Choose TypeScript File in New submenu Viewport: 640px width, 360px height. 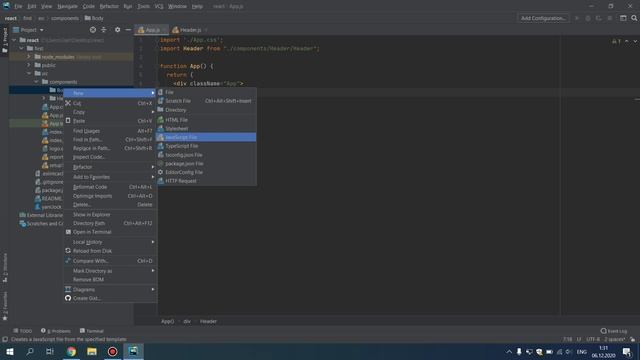click(x=206, y=146)
